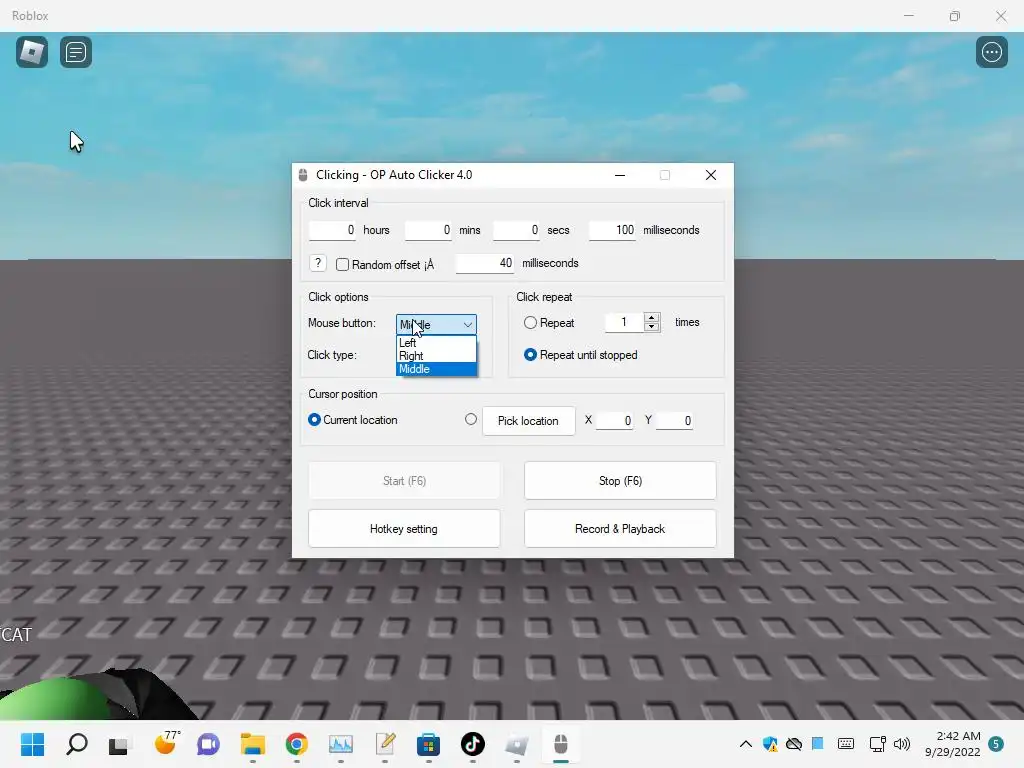Show hidden system tray icons
This screenshot has width=1024, height=768.
(745, 744)
